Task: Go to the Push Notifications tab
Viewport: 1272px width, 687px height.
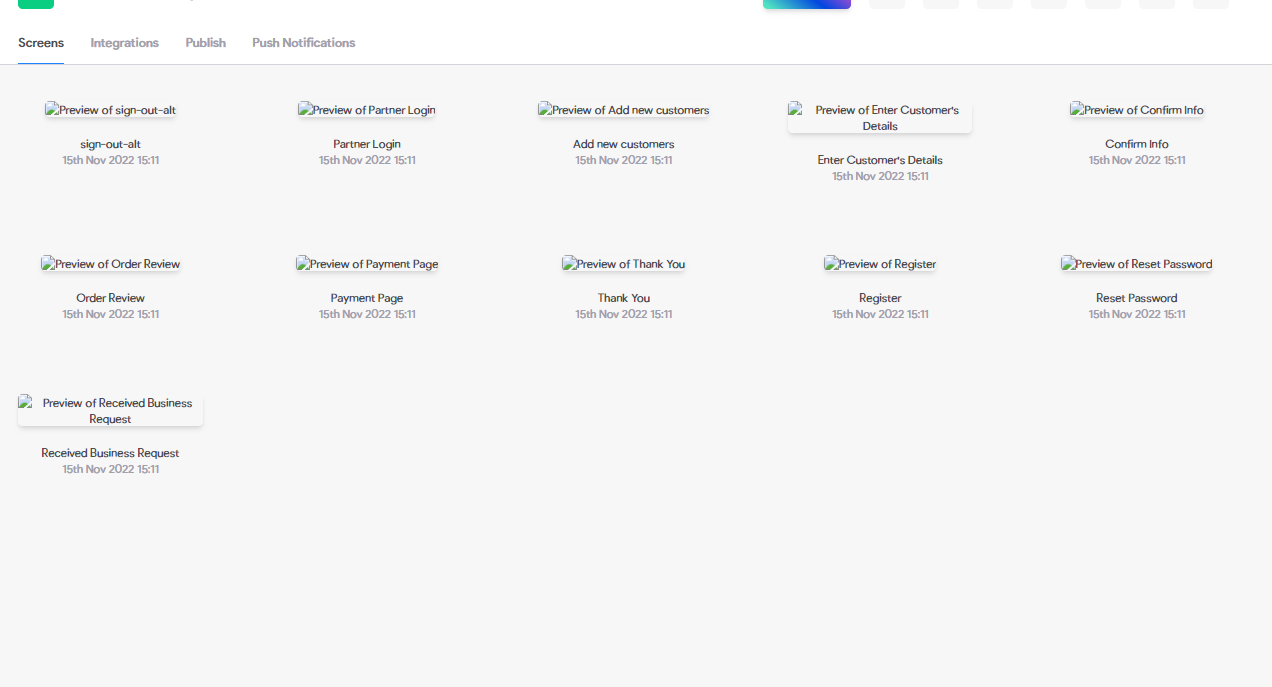Action: pos(303,43)
